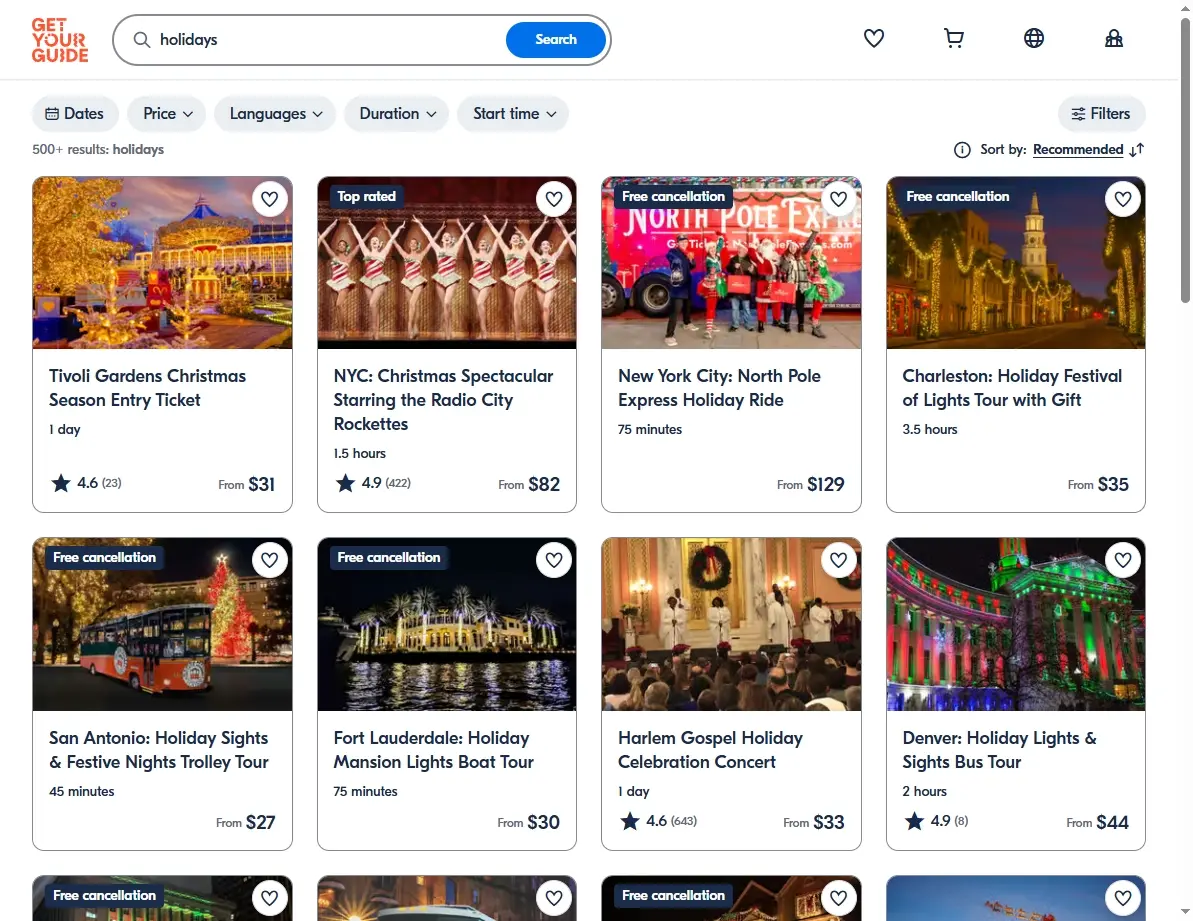Click the Denver illuminated building photo
Image resolution: width=1193 pixels, height=921 pixels.
point(1016,624)
